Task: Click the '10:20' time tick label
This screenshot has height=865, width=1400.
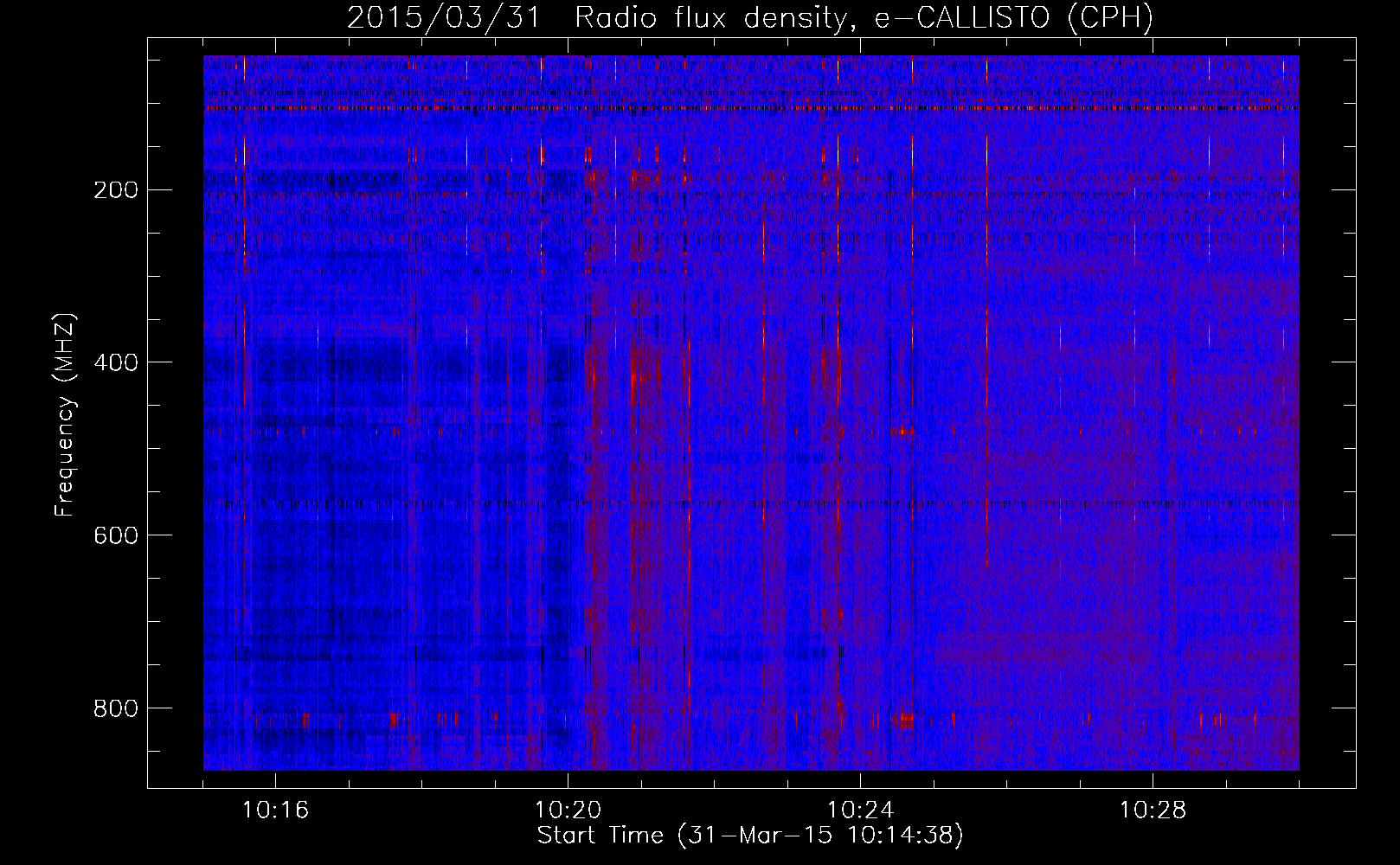Action: (x=568, y=811)
